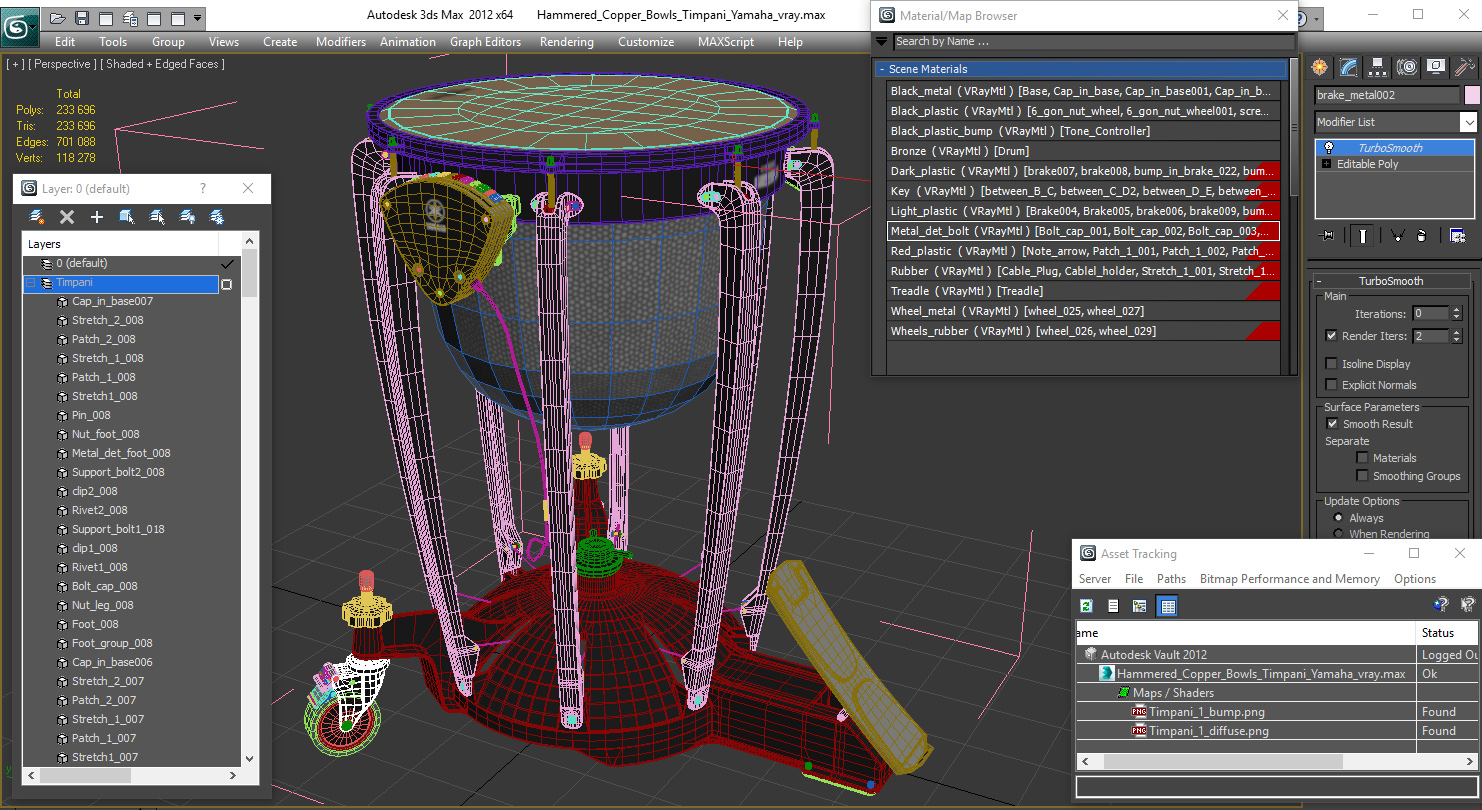This screenshot has width=1482, height=810.
Task: Toggle Explicit Normals checkbox
Action: 1331,385
